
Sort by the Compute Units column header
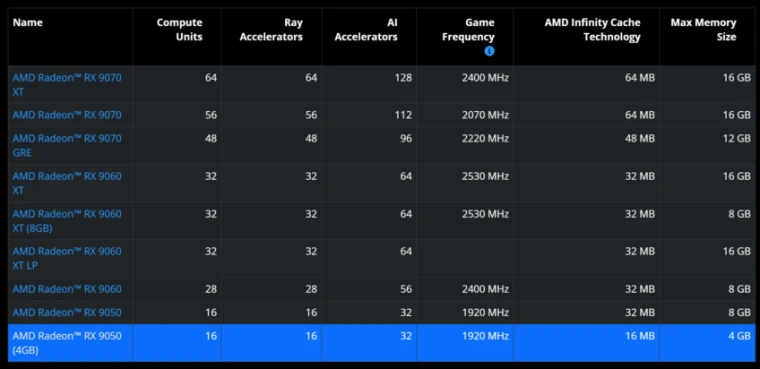[x=179, y=30]
